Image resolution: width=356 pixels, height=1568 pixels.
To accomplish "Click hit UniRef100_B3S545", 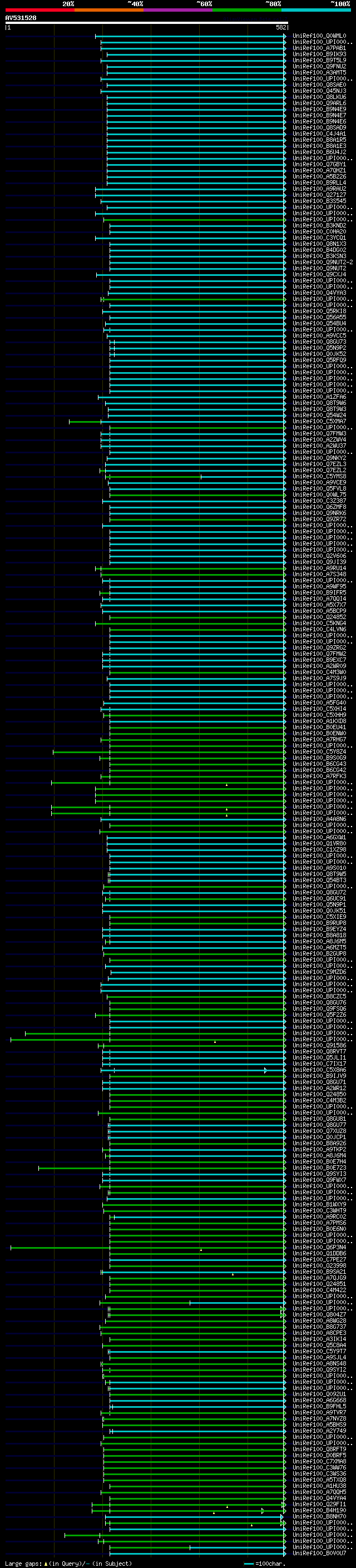I will click(x=319, y=201).
